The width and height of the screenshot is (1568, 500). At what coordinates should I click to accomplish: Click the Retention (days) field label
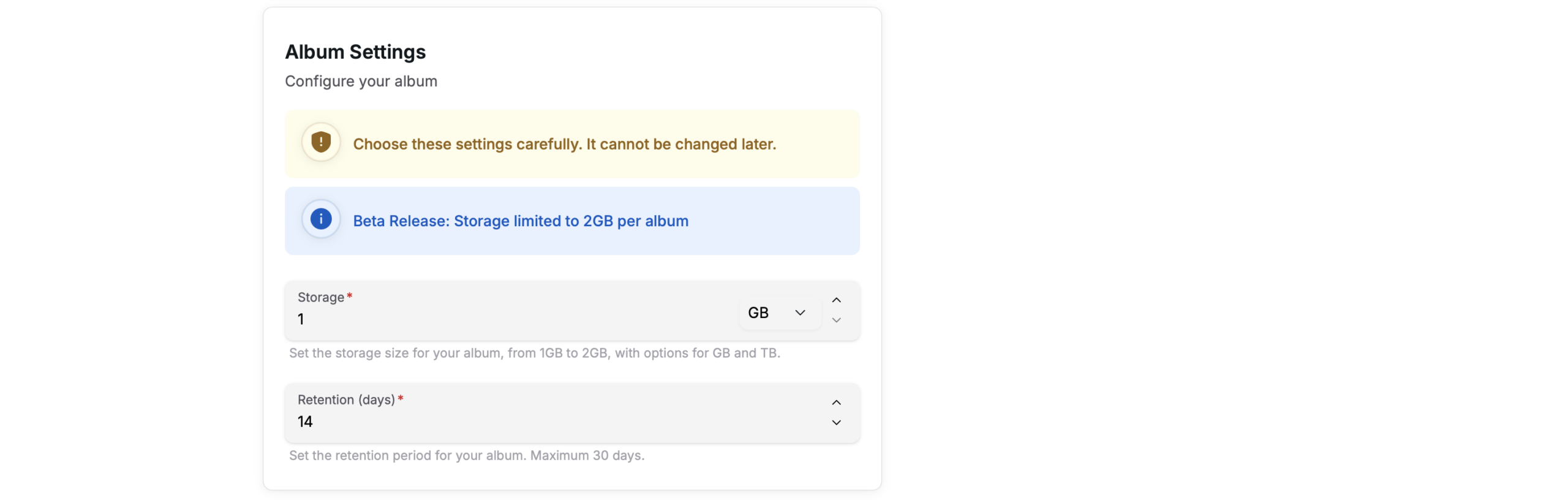tap(346, 400)
